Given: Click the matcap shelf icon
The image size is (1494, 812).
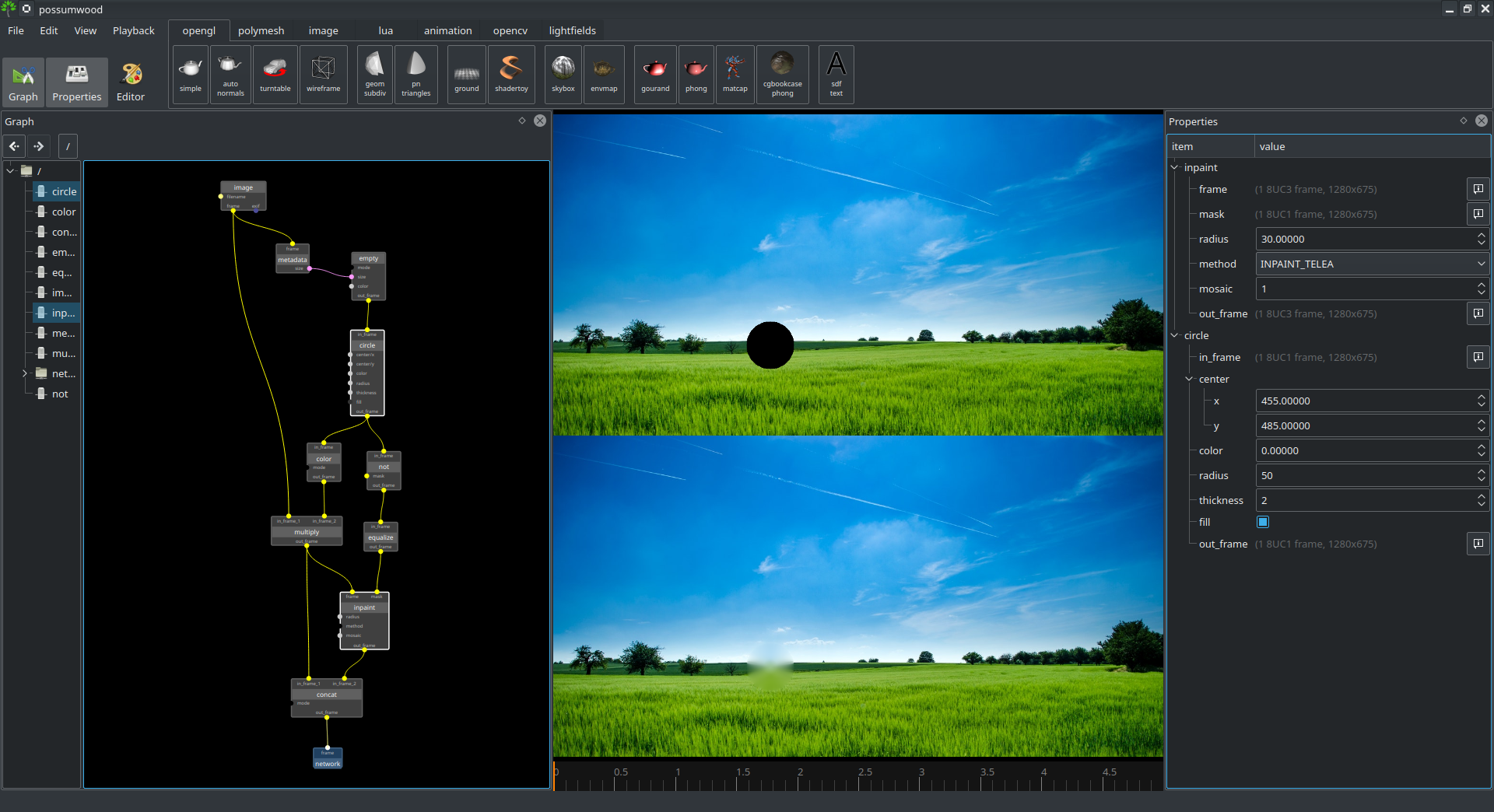Looking at the screenshot, I should click(735, 75).
